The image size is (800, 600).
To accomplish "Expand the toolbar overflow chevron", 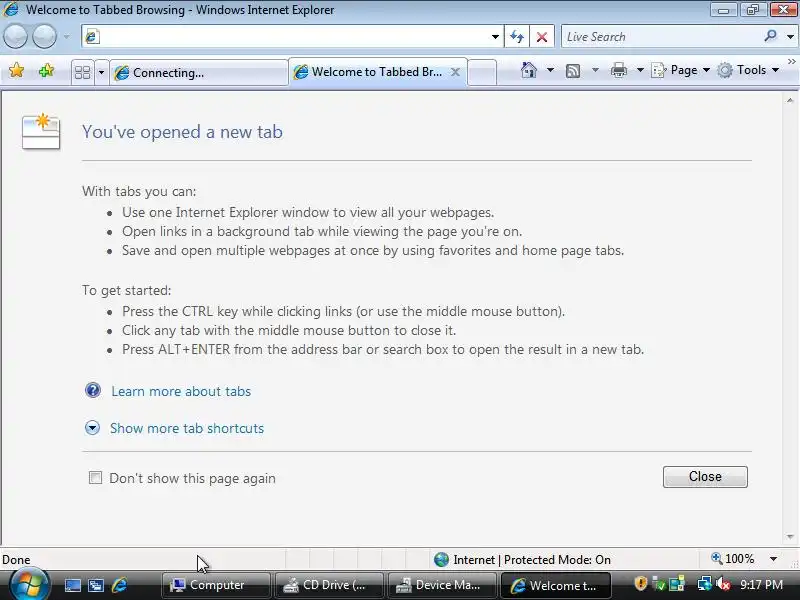I will point(792,62).
